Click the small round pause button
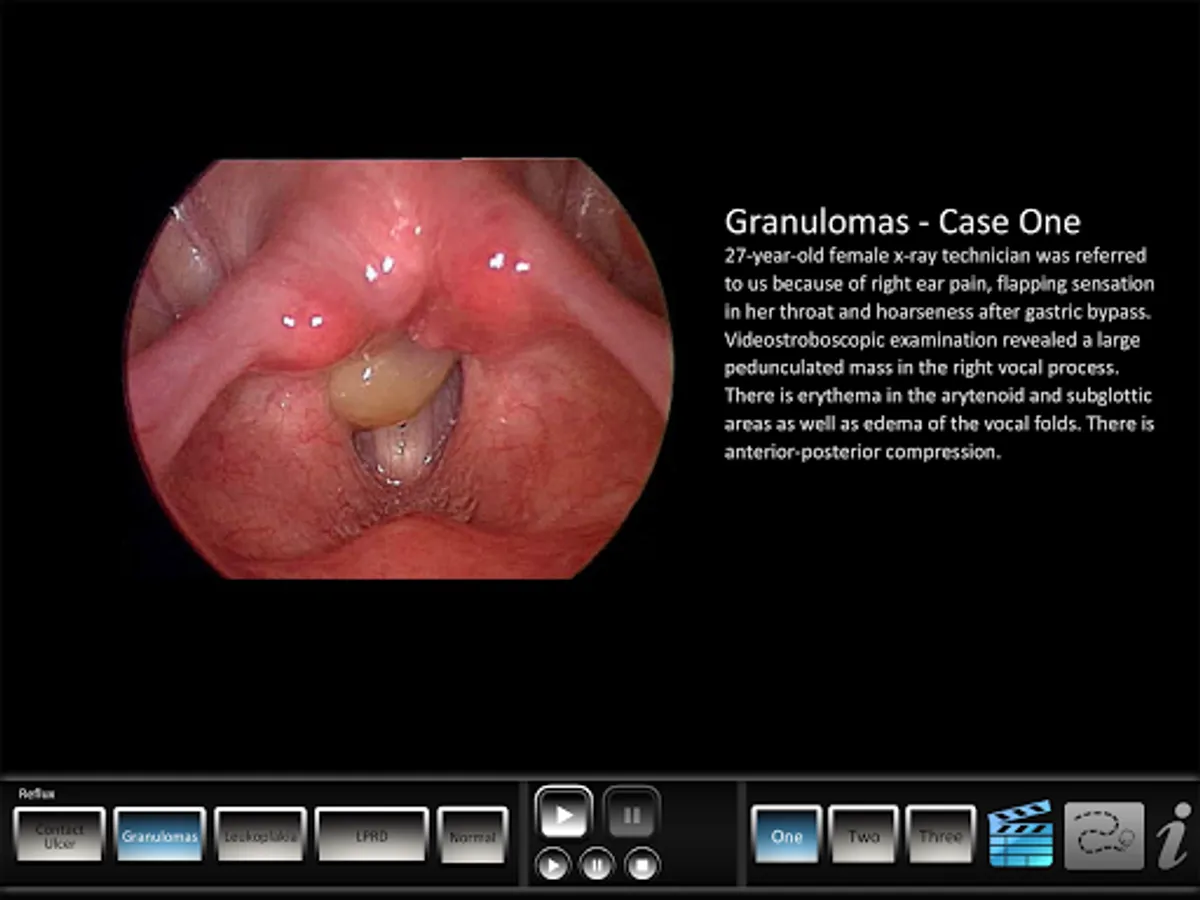Screen dimensions: 1200x900 [596, 863]
